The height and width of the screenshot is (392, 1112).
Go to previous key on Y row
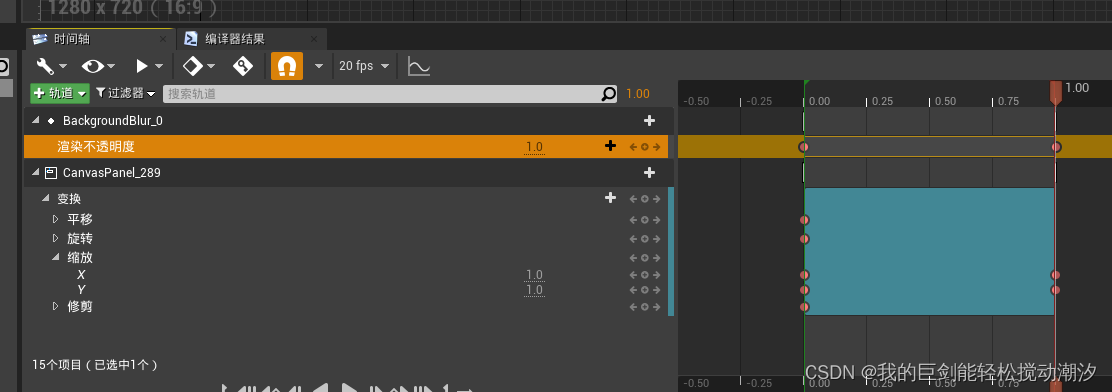click(x=633, y=290)
